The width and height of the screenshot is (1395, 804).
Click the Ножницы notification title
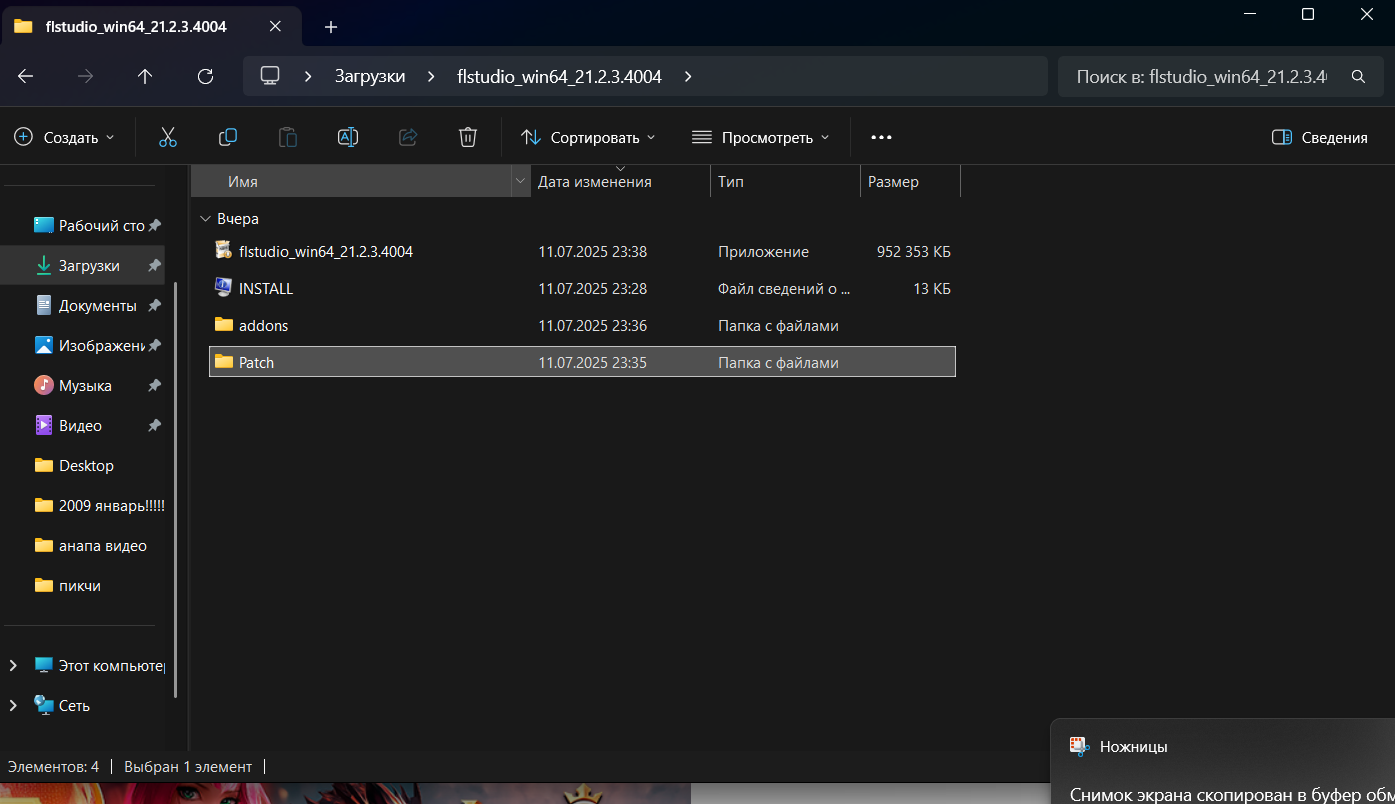[x=1133, y=746]
